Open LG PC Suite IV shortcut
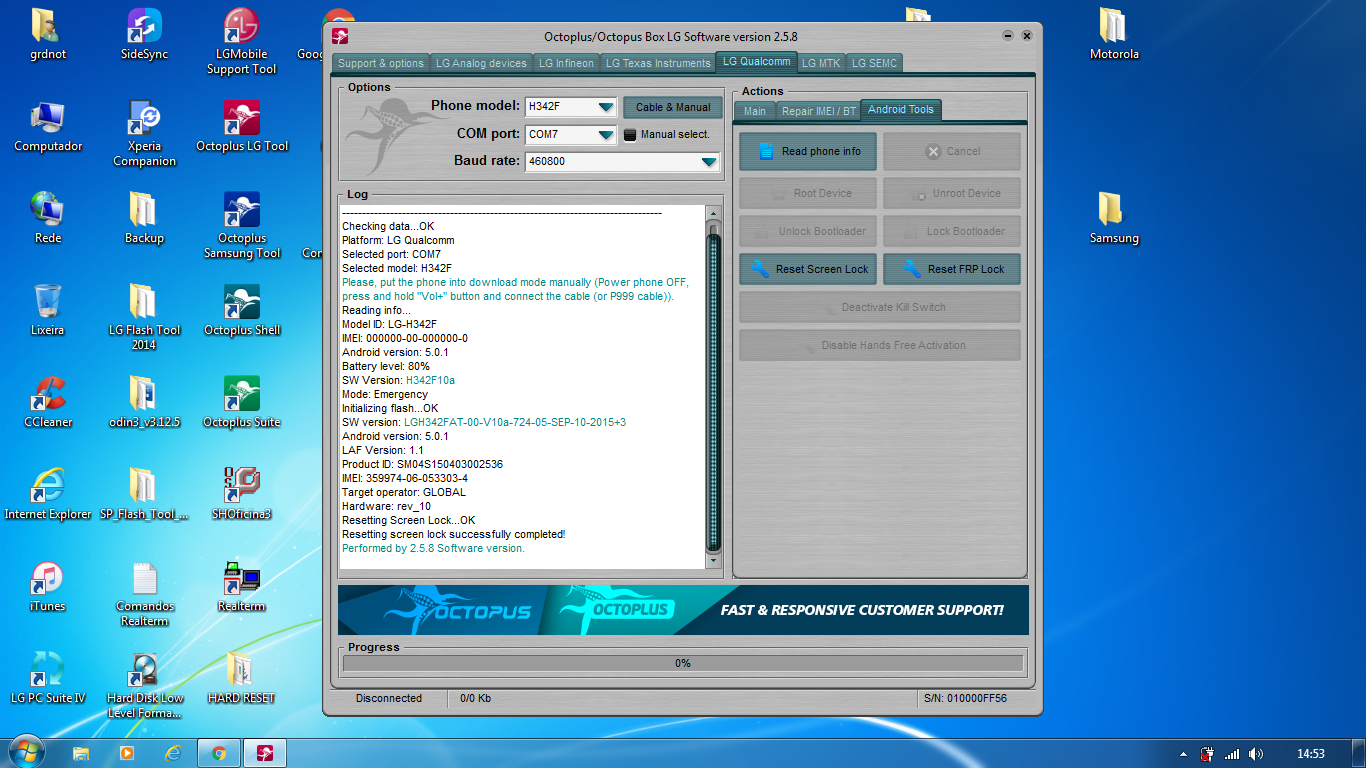The width and height of the screenshot is (1366, 768). [48, 678]
